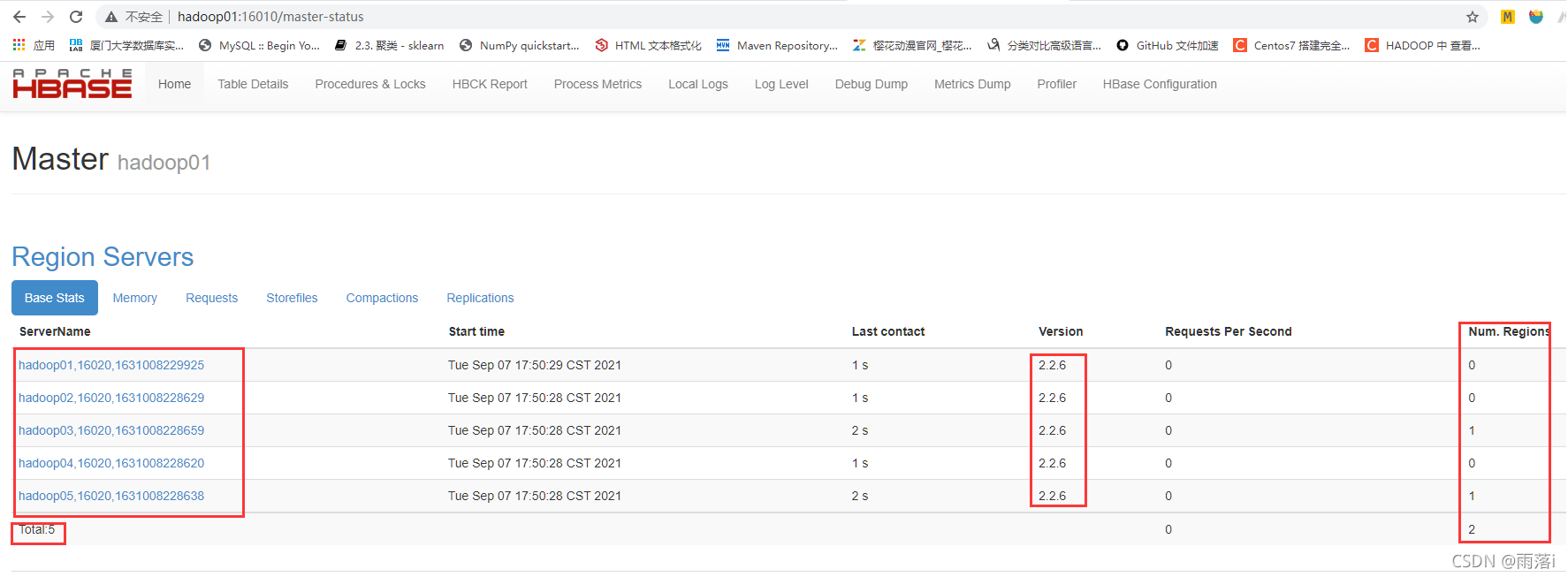Open region server hadoop03,16020,1631008228659
Image resolution: width=1568 pixels, height=577 pixels.
(x=111, y=430)
